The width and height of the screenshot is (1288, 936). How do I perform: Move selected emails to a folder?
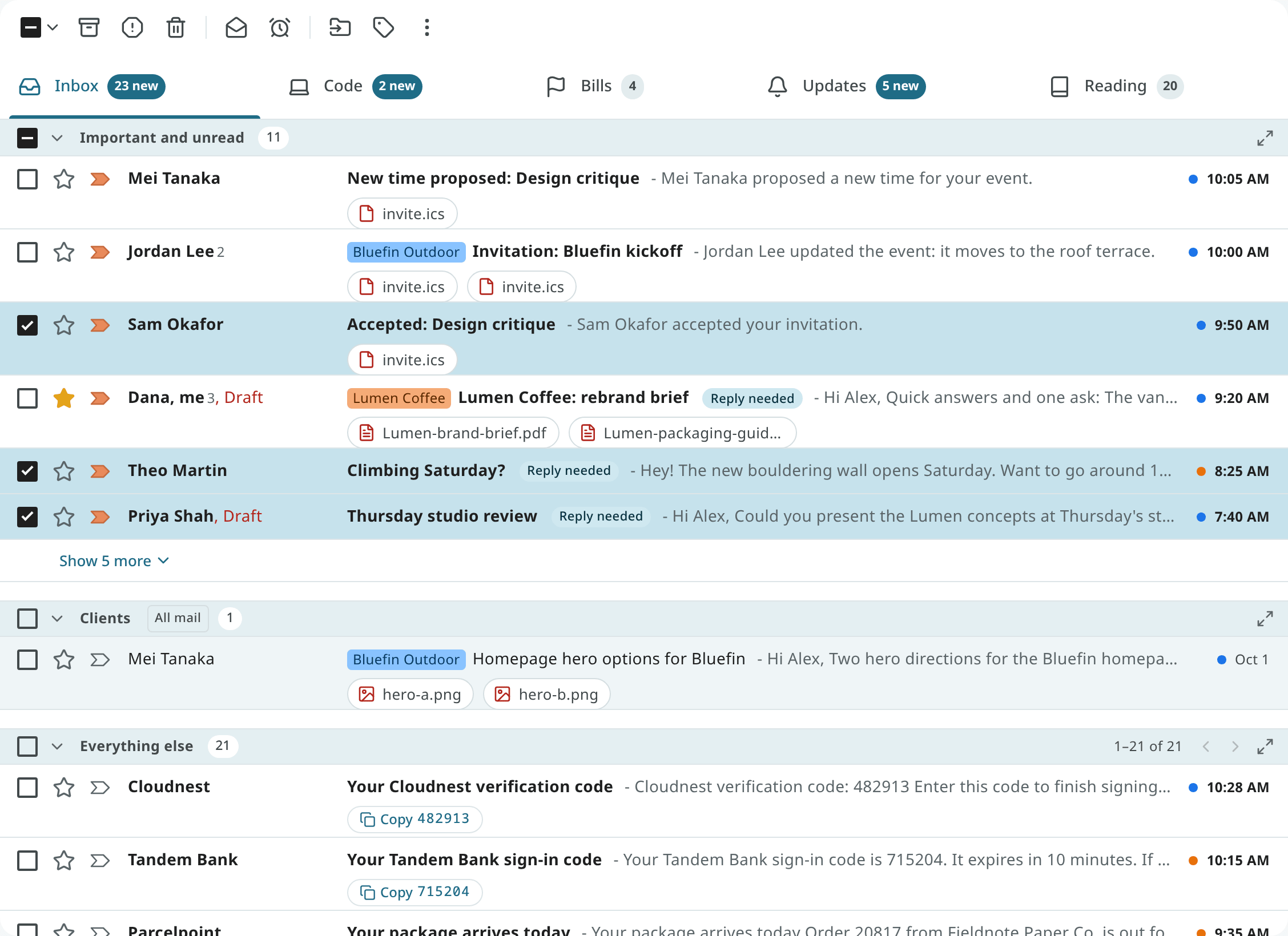pyautogui.click(x=340, y=27)
